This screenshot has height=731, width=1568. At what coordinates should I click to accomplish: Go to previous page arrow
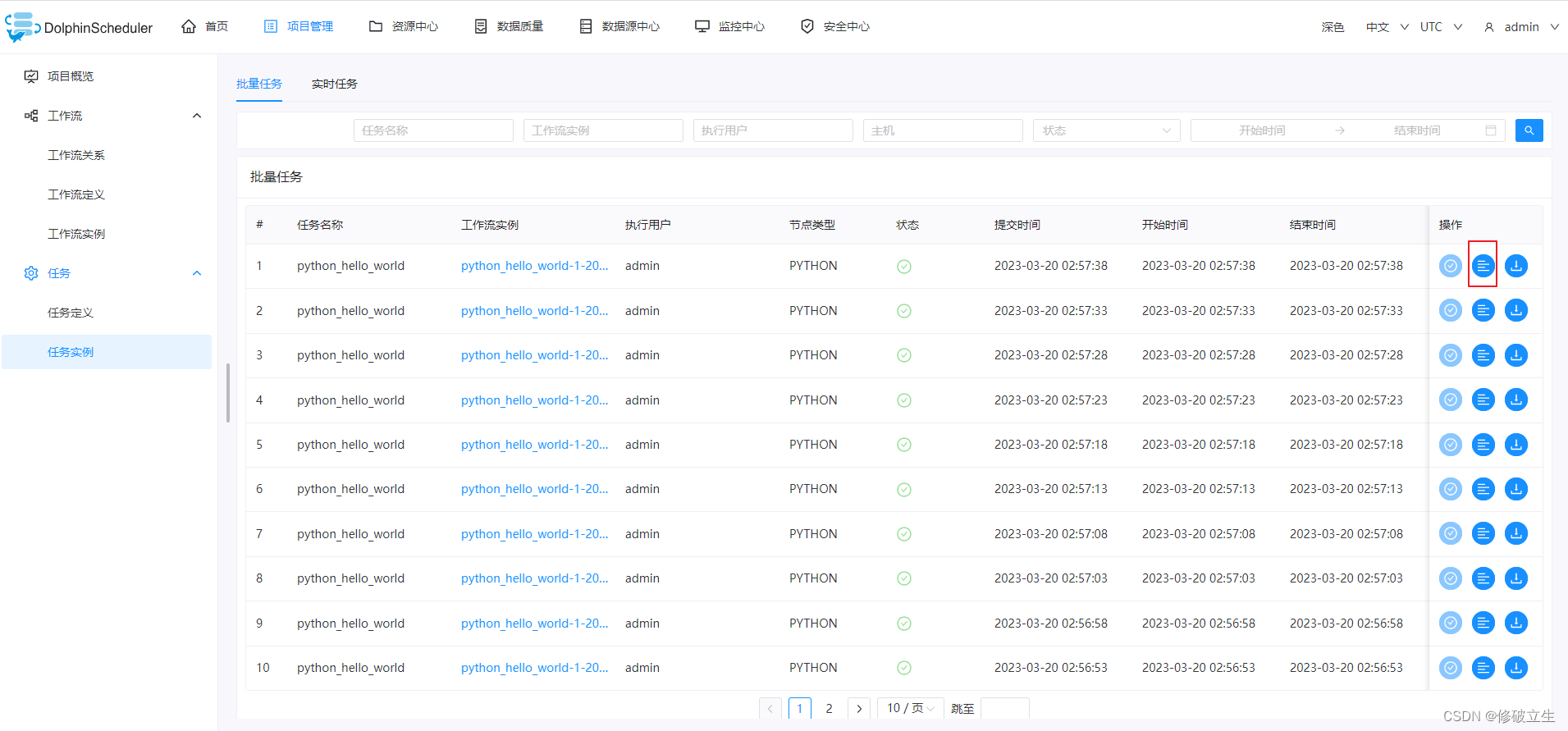click(770, 708)
